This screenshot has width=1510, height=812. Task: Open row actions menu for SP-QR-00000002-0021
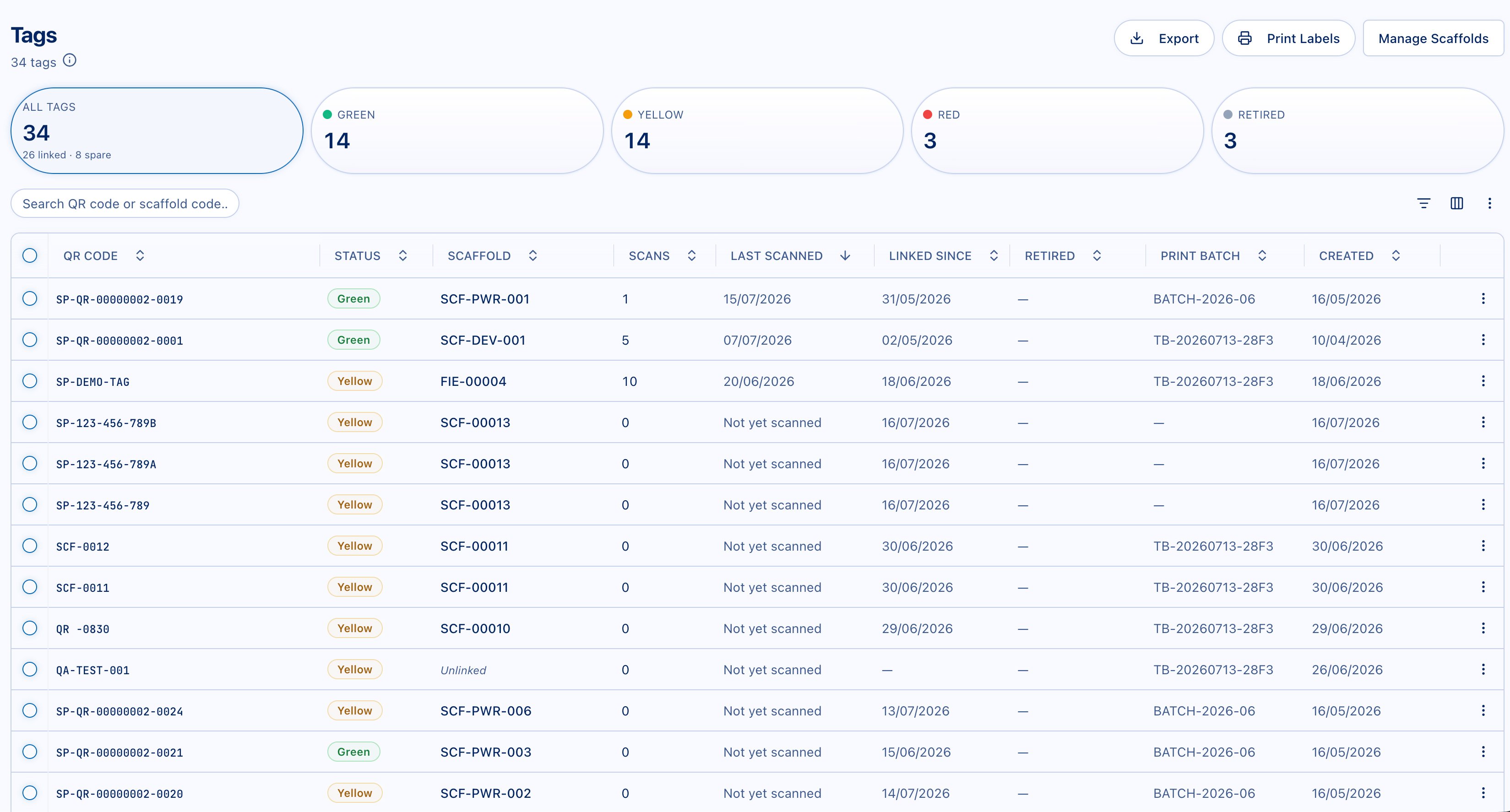click(1483, 752)
